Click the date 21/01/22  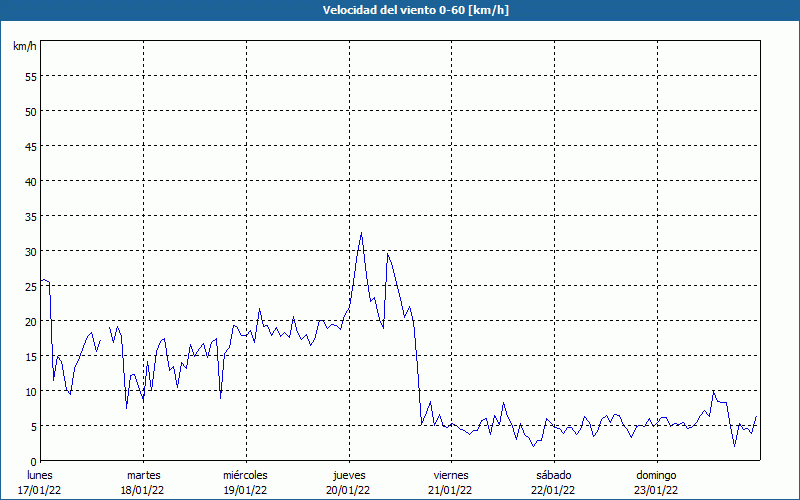pyautogui.click(x=451, y=490)
